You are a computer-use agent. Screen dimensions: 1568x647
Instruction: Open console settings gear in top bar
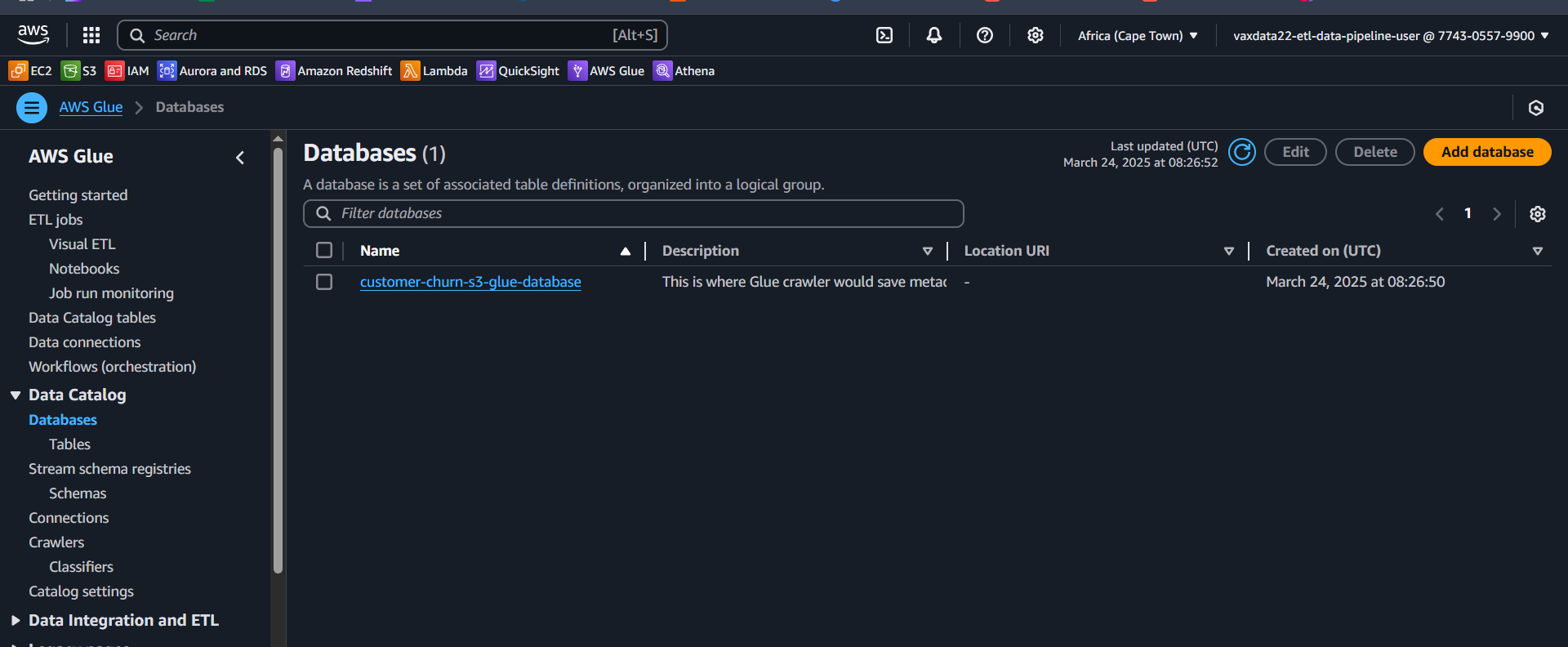pyautogui.click(x=1036, y=35)
